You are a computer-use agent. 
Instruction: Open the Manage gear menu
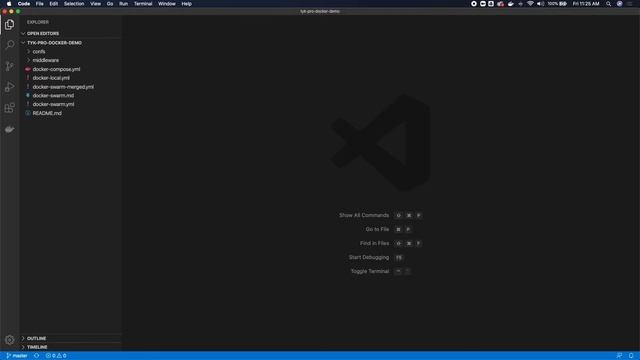9,340
